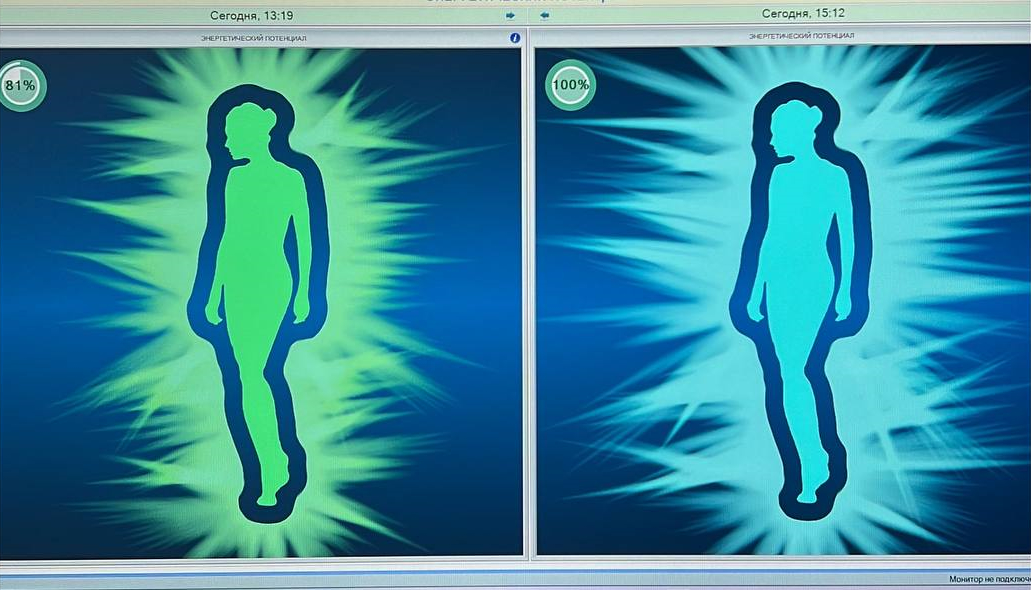Open the 'Сегодня, 13:19' measurement selector
Screen dimensions: 1031x590
(x=251, y=15)
